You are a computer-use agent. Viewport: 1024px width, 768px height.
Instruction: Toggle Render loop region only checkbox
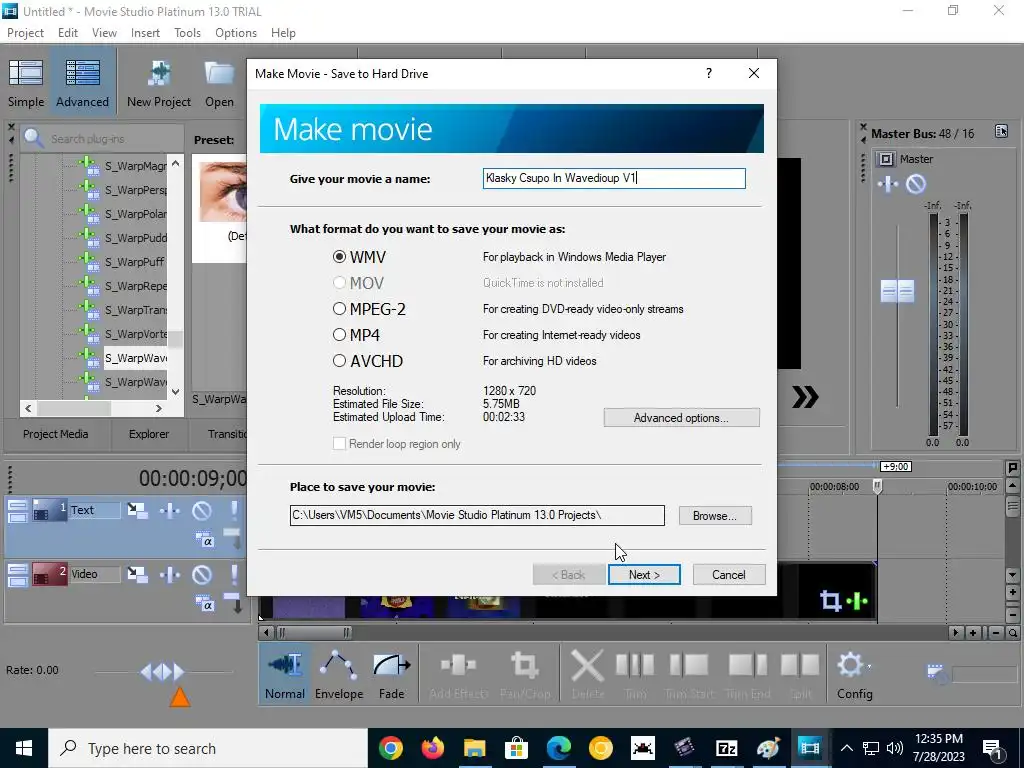pos(340,443)
